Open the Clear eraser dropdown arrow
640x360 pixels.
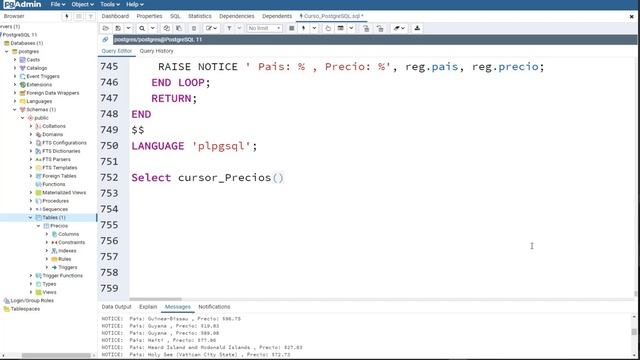pyautogui.click(x=403, y=28)
